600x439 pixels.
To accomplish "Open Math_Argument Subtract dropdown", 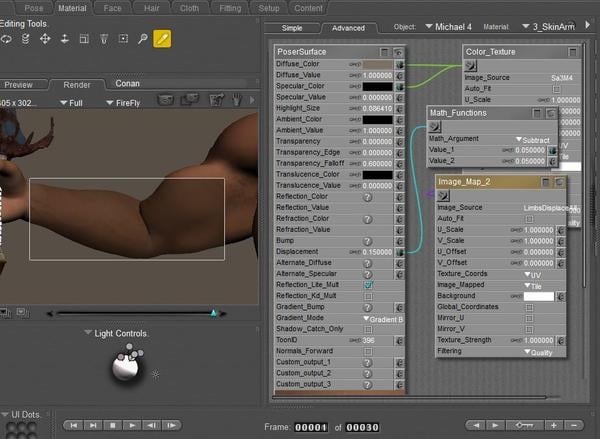I will 533,140.
